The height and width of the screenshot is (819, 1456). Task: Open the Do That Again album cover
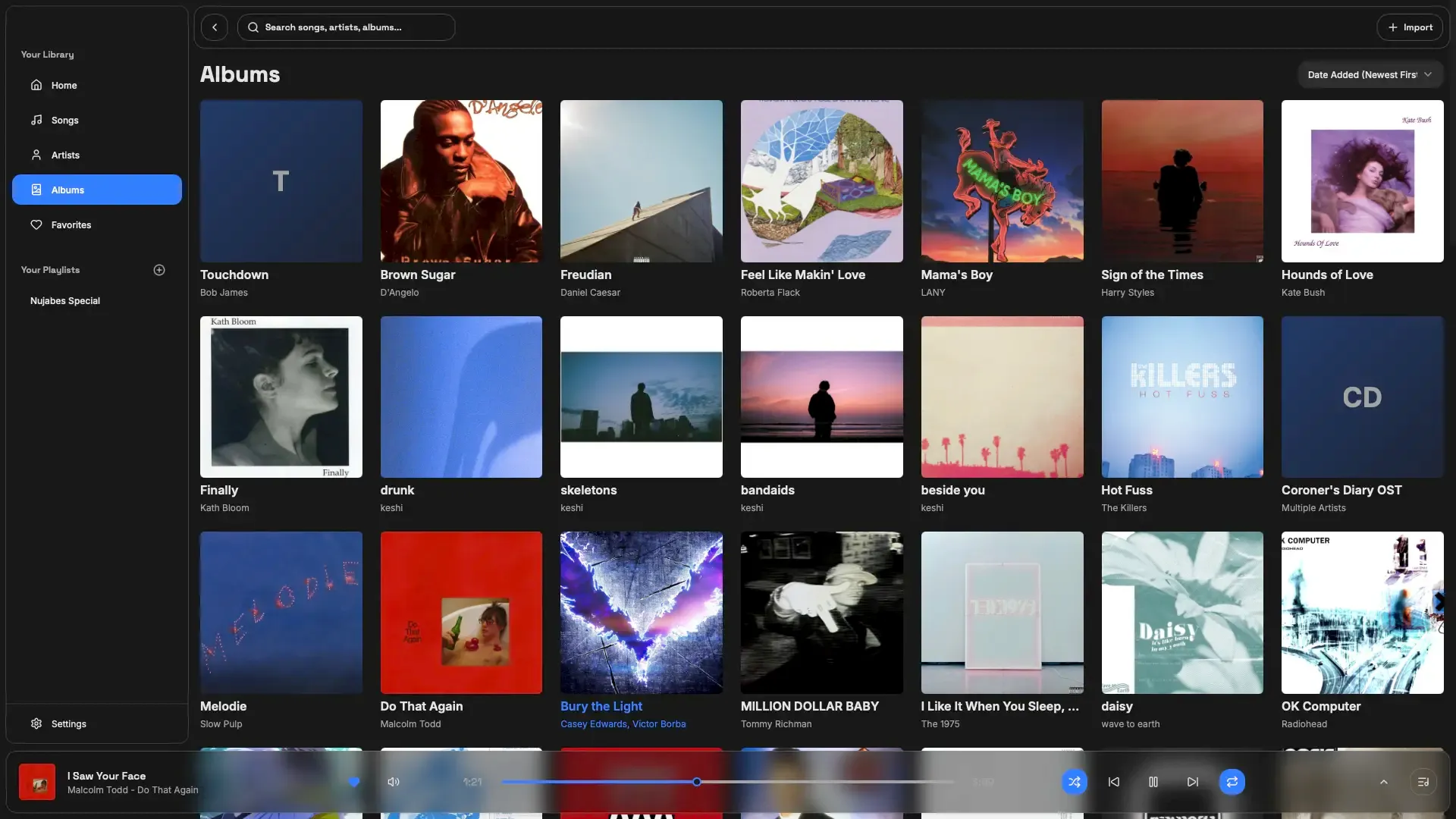(461, 613)
